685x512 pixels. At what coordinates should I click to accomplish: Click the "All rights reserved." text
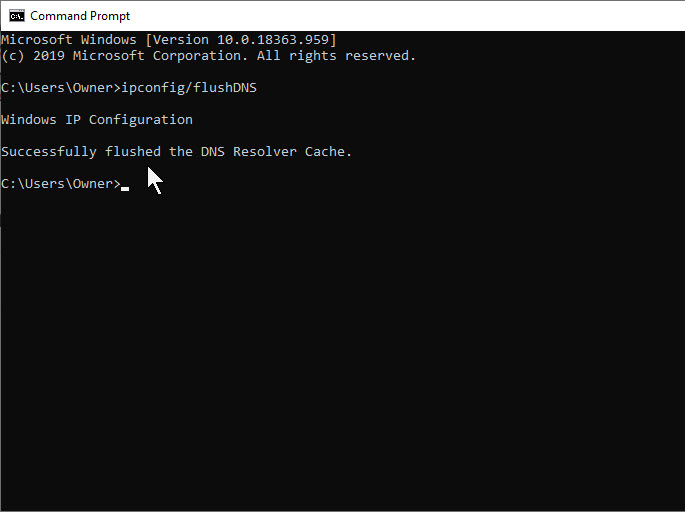tap(338, 56)
